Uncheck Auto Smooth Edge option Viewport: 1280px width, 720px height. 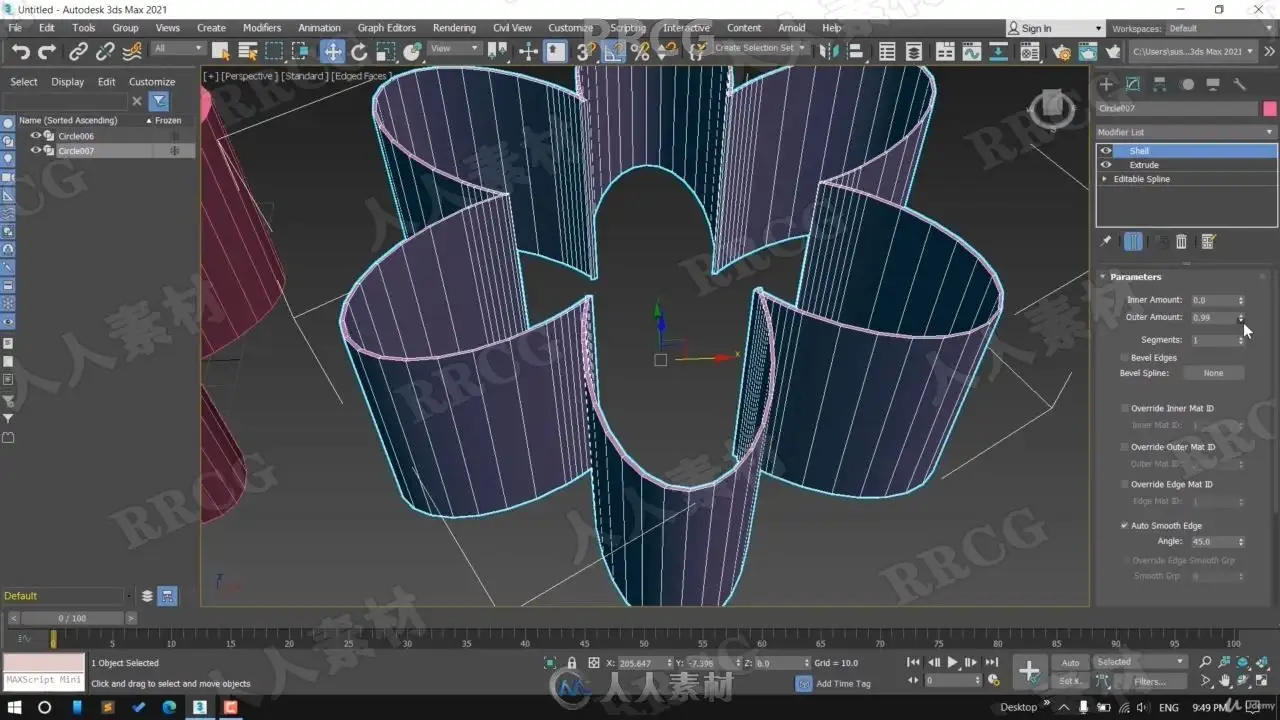(1125, 526)
